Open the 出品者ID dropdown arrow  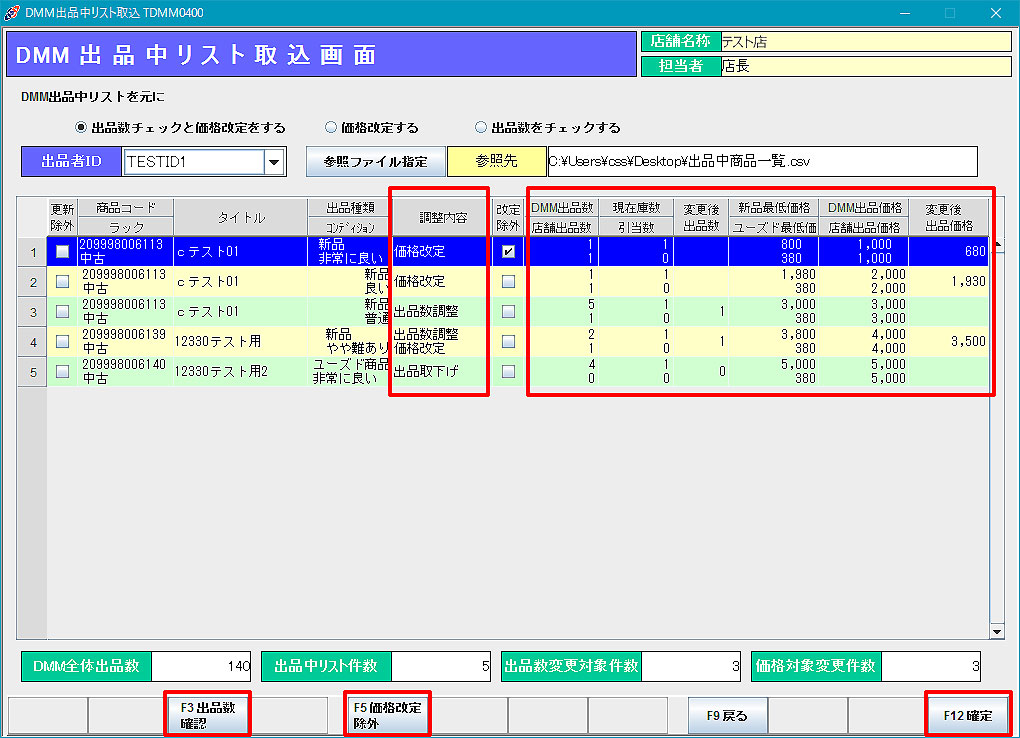tap(273, 161)
